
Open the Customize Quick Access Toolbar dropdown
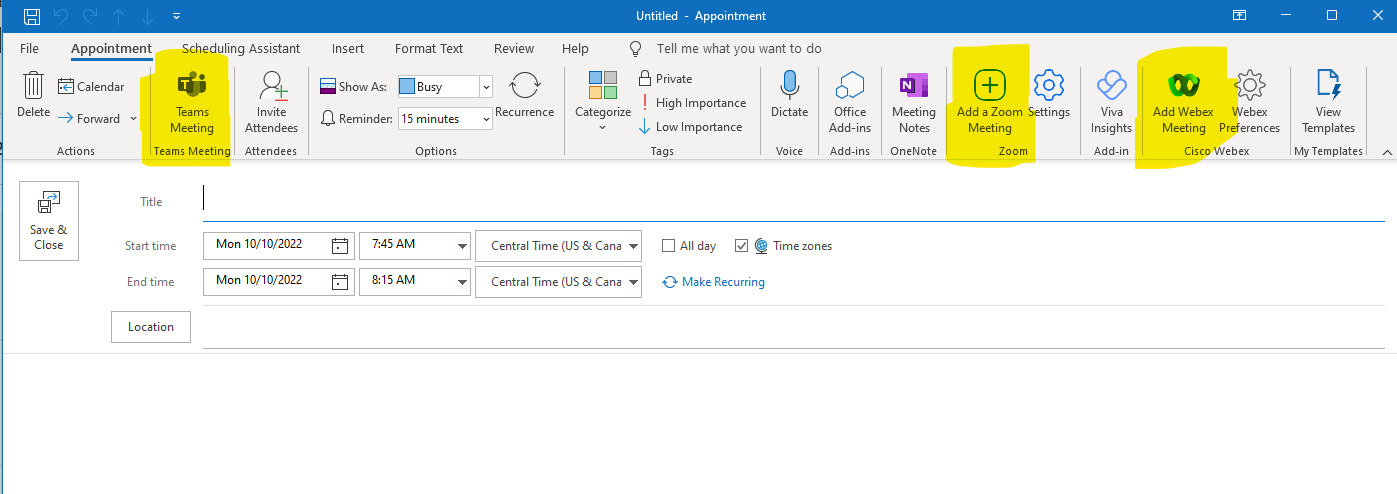tap(177, 17)
